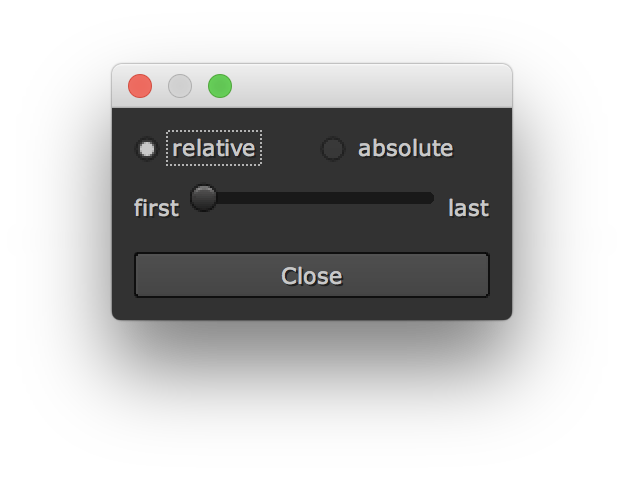The height and width of the screenshot is (480, 624).
Task: Click the gap between relative and absolute
Action: [290, 149]
